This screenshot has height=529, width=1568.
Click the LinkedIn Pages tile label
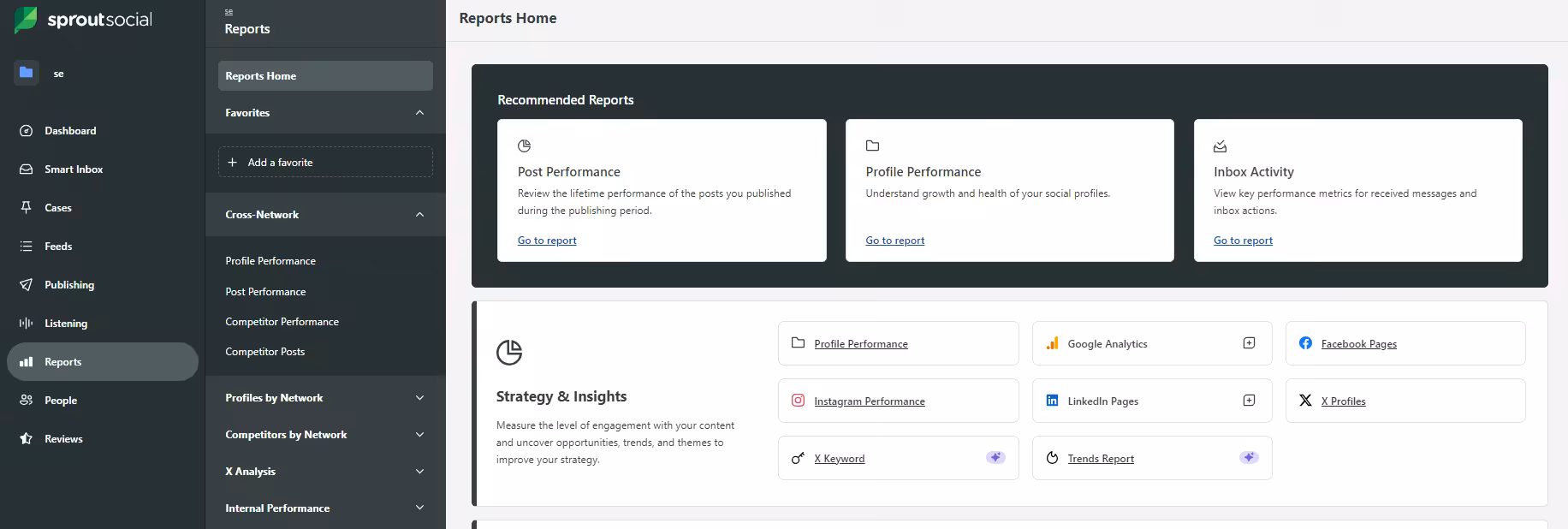[1103, 401]
